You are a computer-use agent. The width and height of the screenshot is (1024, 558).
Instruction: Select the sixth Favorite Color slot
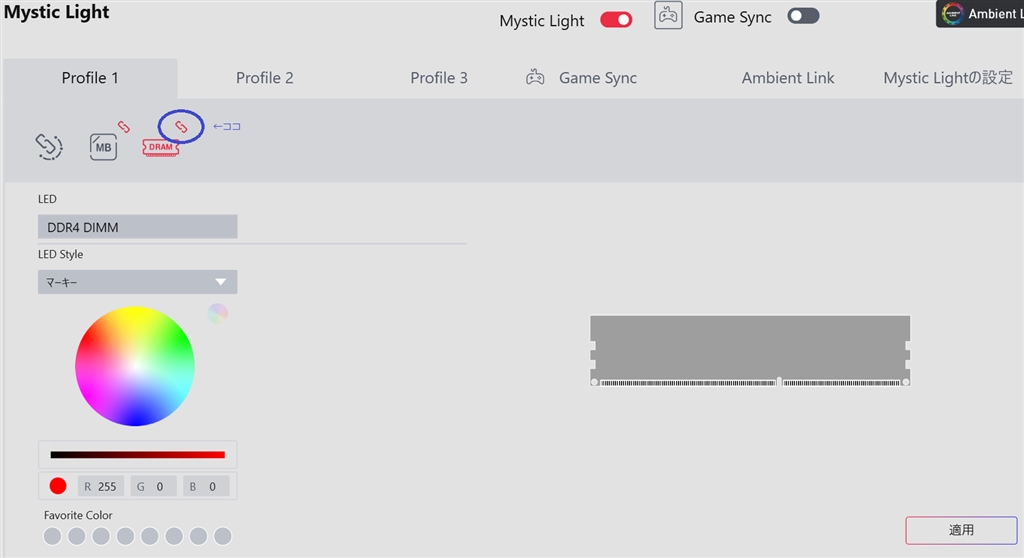174,536
